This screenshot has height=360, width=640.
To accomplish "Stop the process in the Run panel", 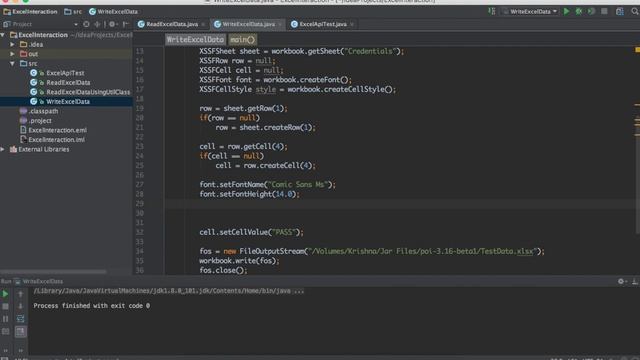I will pyautogui.click(x=5, y=306).
